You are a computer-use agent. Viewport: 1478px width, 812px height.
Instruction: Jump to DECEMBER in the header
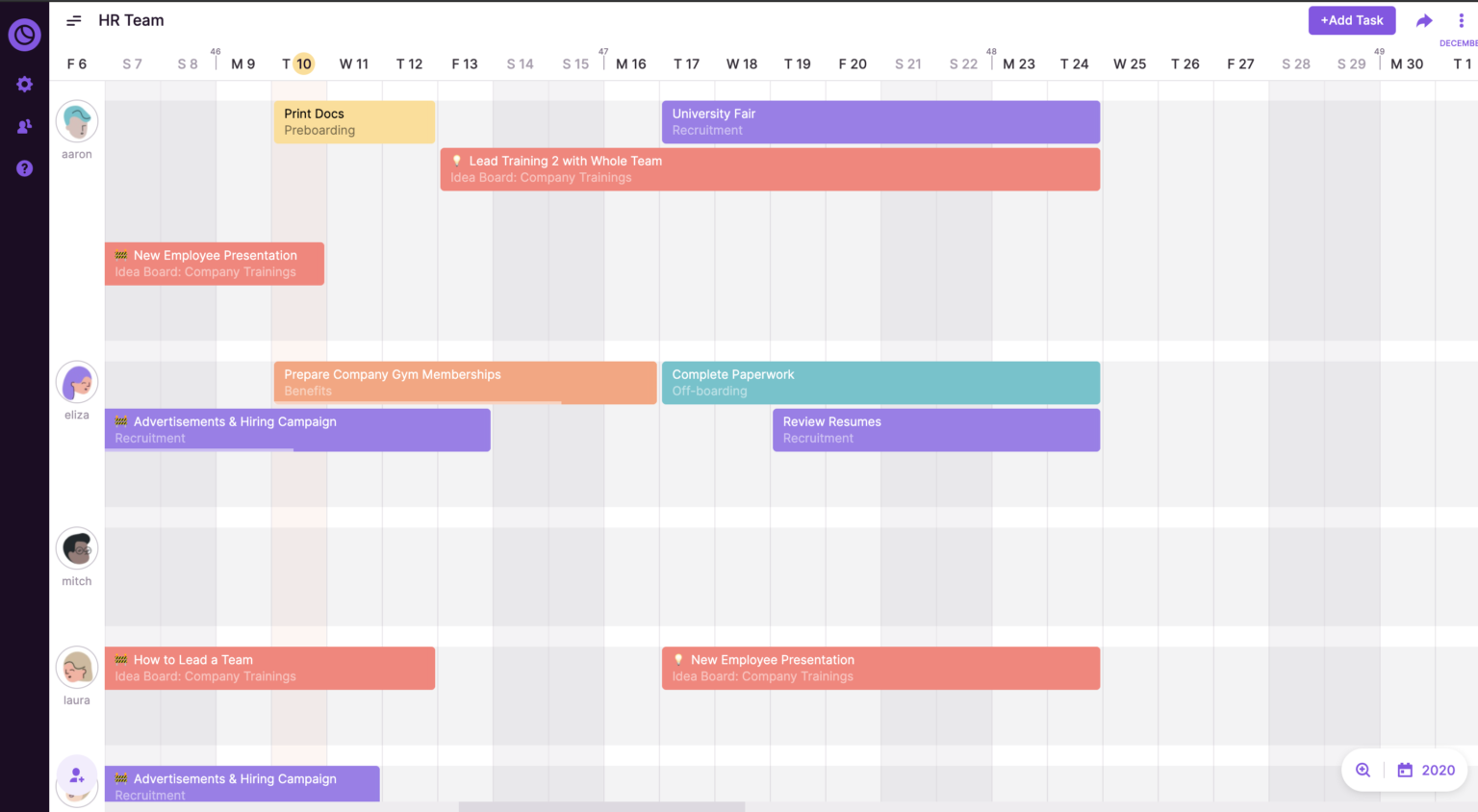pos(1458,43)
